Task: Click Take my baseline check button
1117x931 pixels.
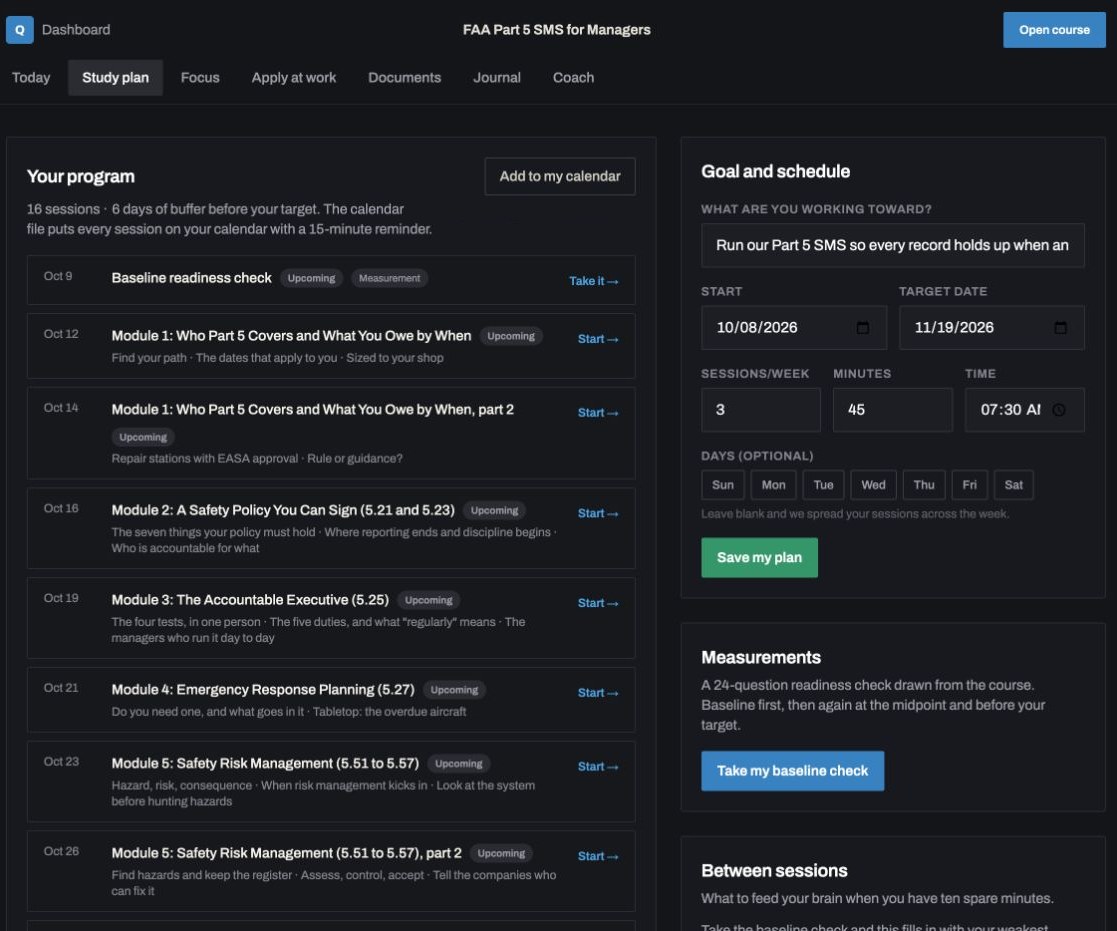Action: point(793,771)
